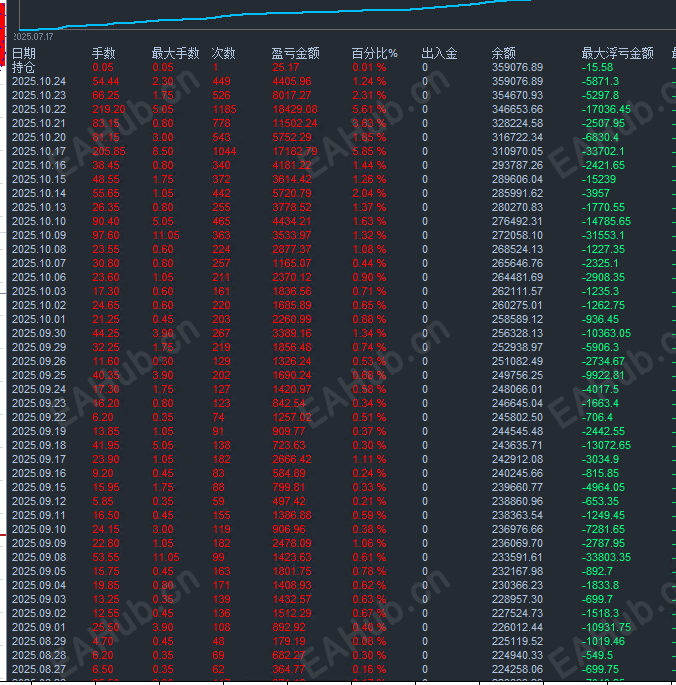
Task: Select date 2025.09.08 row
Action: pyautogui.click(x=39, y=557)
